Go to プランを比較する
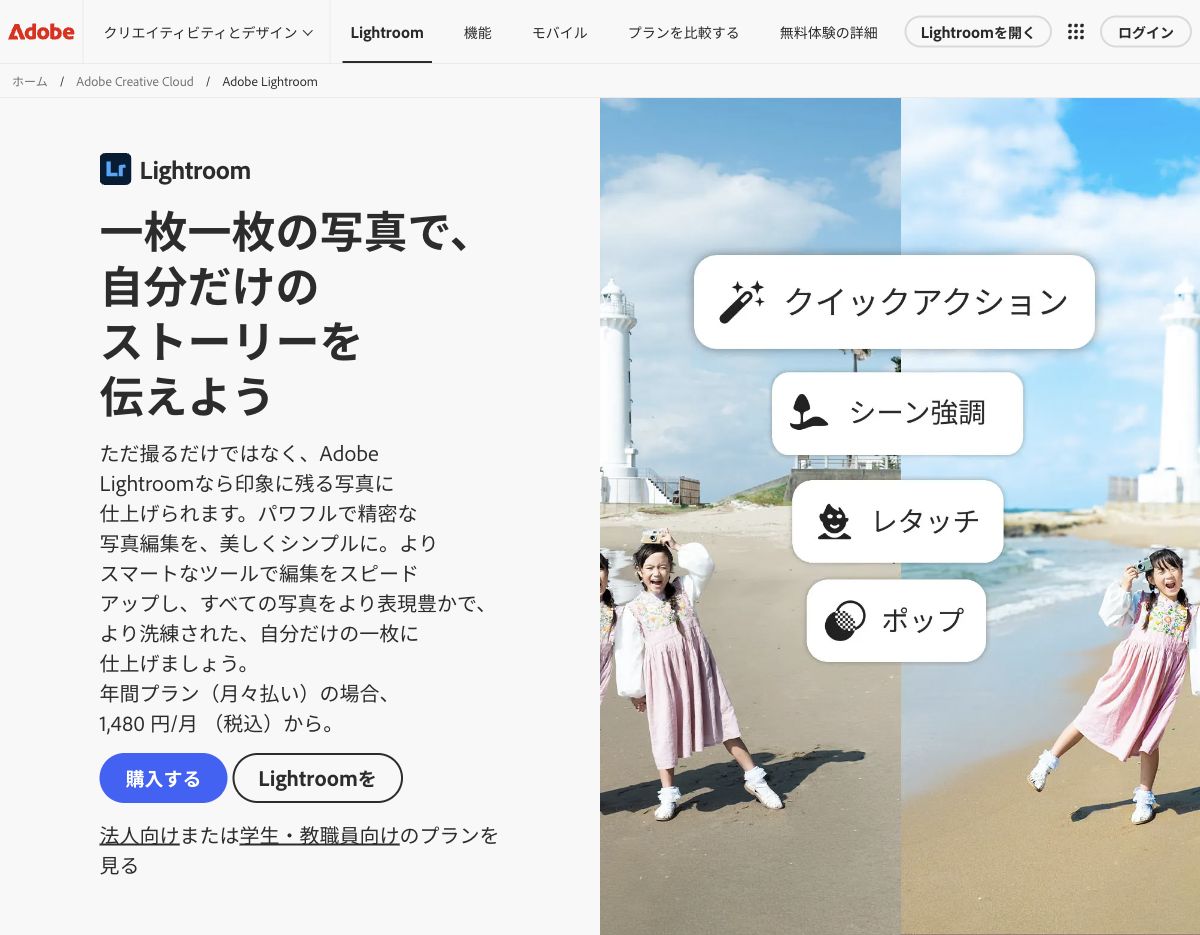Viewport: 1200px width, 935px height. tap(684, 32)
